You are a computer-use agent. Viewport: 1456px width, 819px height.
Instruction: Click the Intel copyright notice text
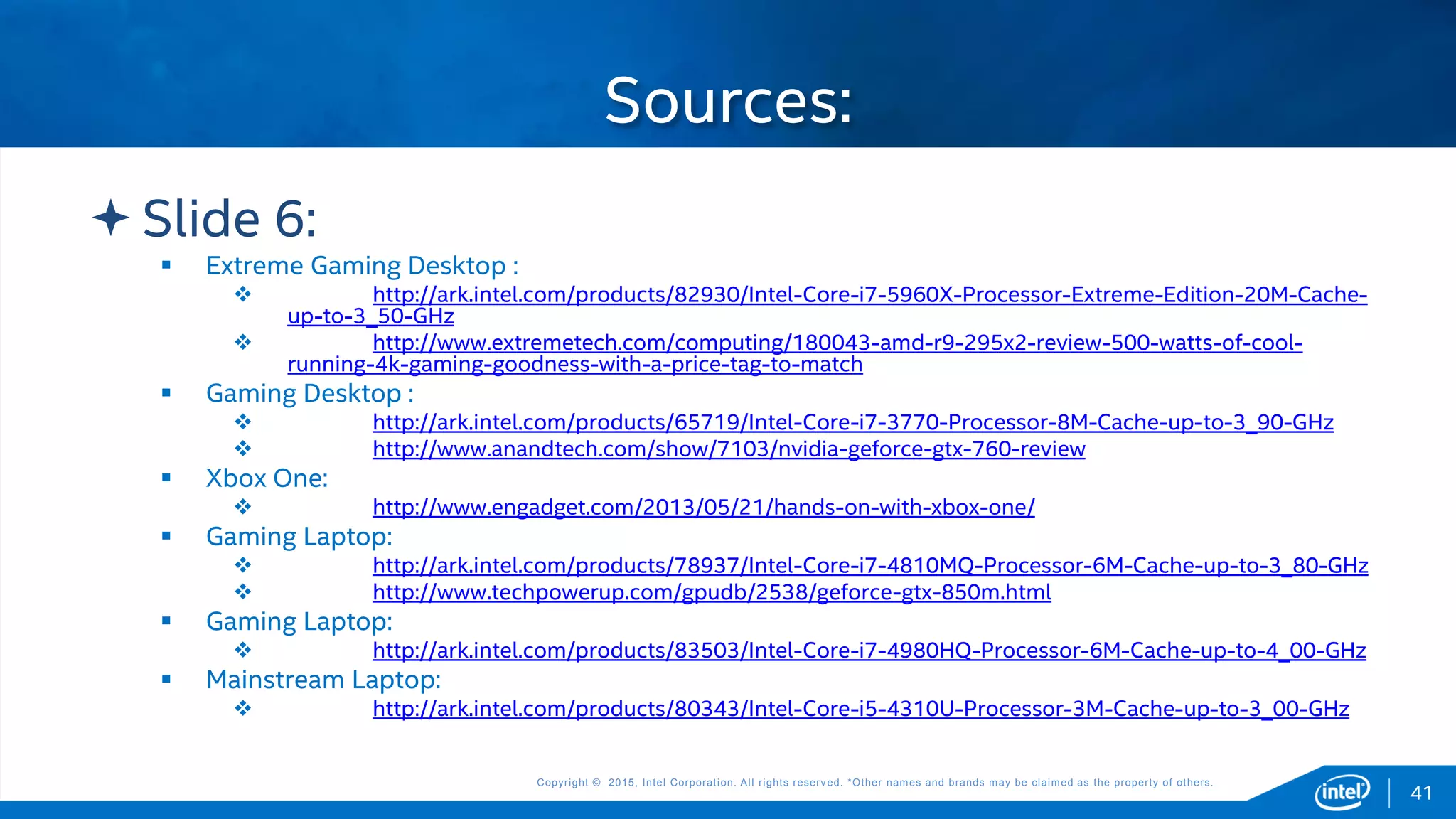874,783
